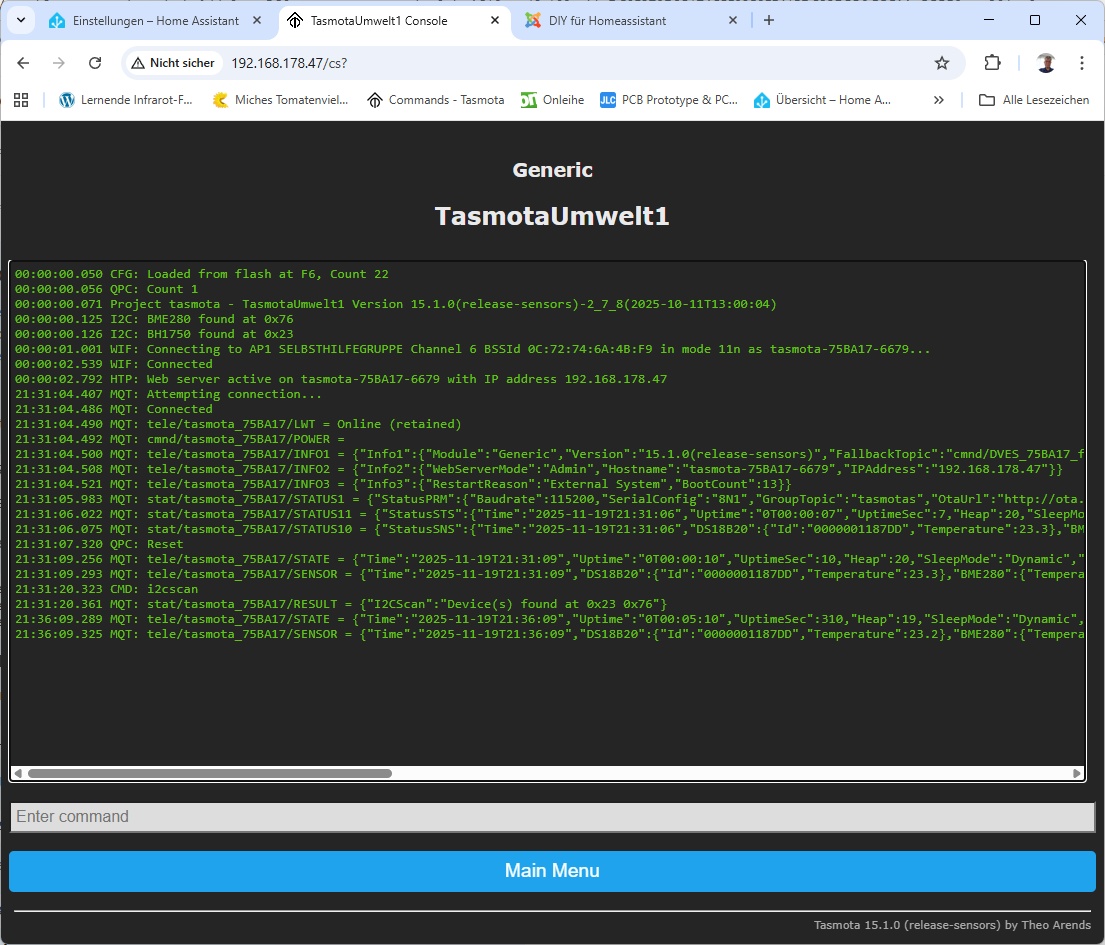Click the 'Enter command' input field
The image size is (1105, 945).
[x=552, y=817]
